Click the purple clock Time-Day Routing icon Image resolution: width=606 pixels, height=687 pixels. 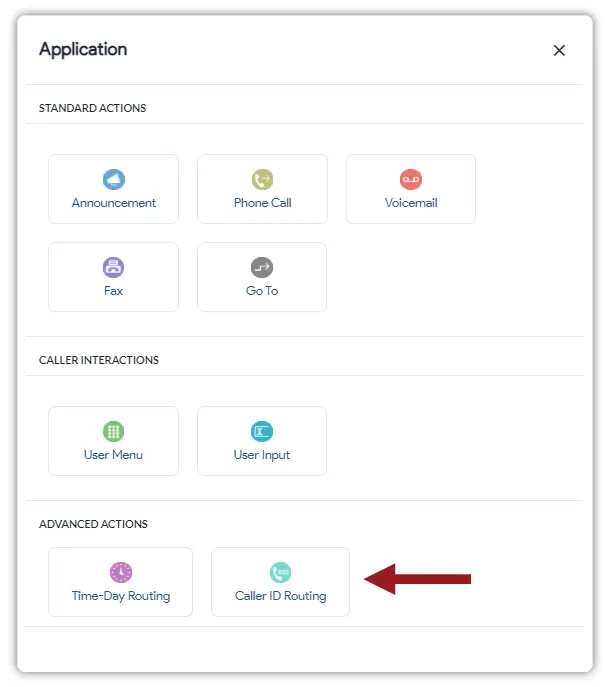click(x=120, y=573)
